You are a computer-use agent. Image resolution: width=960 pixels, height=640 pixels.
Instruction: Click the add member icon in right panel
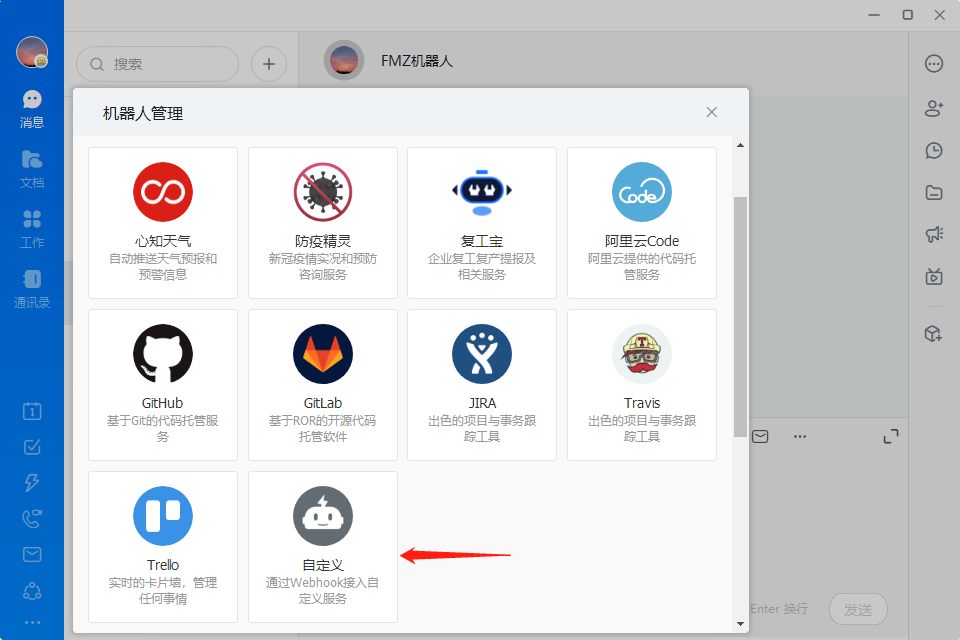click(x=934, y=108)
